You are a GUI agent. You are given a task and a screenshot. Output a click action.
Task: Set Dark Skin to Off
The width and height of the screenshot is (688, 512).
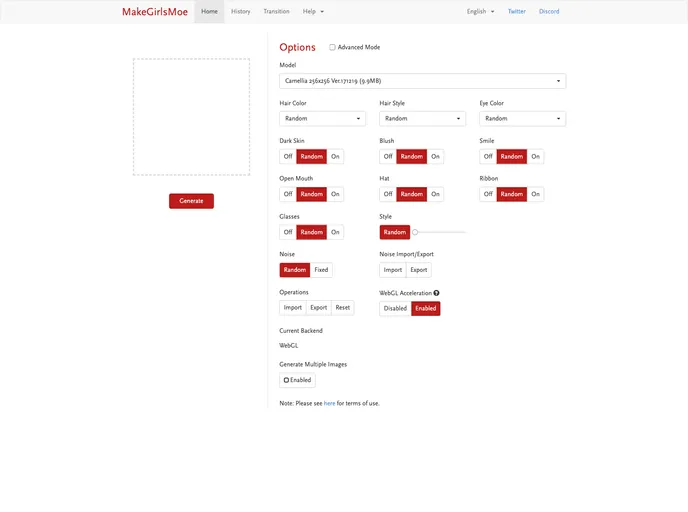click(288, 156)
